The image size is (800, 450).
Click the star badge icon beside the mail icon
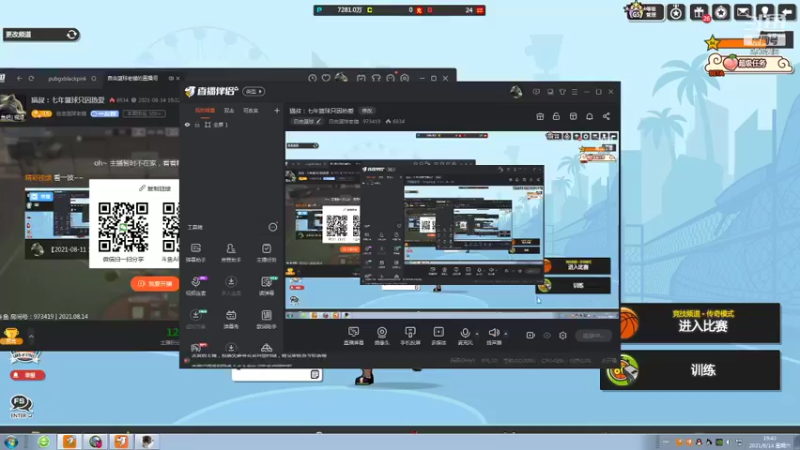pos(721,12)
